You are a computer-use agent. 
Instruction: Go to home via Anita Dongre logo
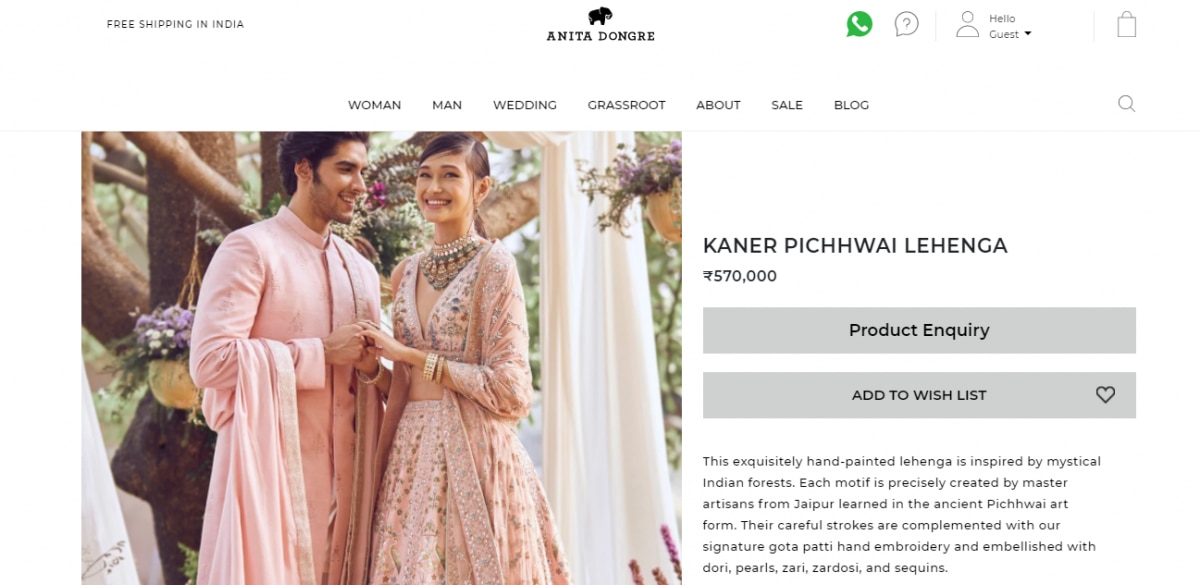pyautogui.click(x=600, y=24)
